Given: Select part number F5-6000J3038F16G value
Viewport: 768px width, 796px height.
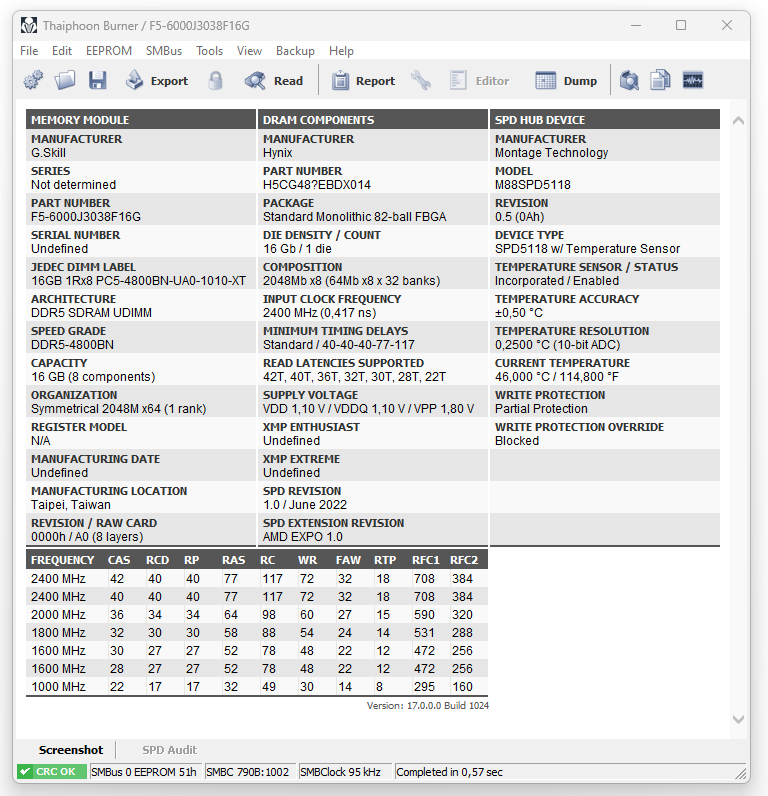Looking at the screenshot, I should pyautogui.click(x=86, y=217).
